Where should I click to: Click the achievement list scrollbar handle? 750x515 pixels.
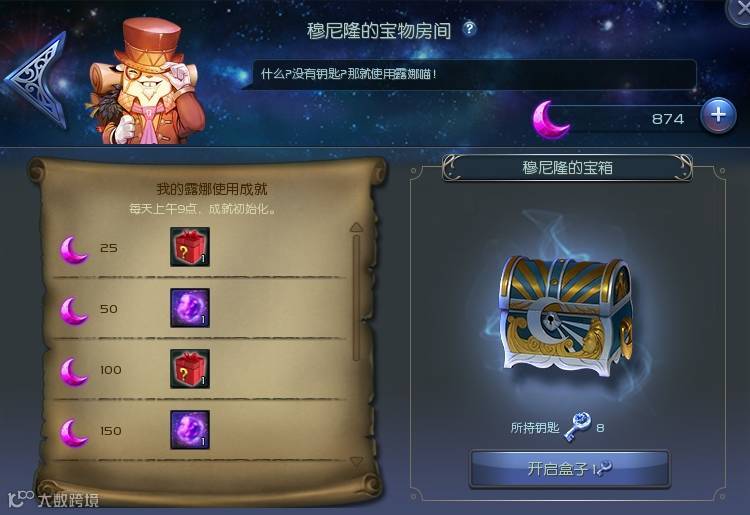pyautogui.click(x=356, y=297)
